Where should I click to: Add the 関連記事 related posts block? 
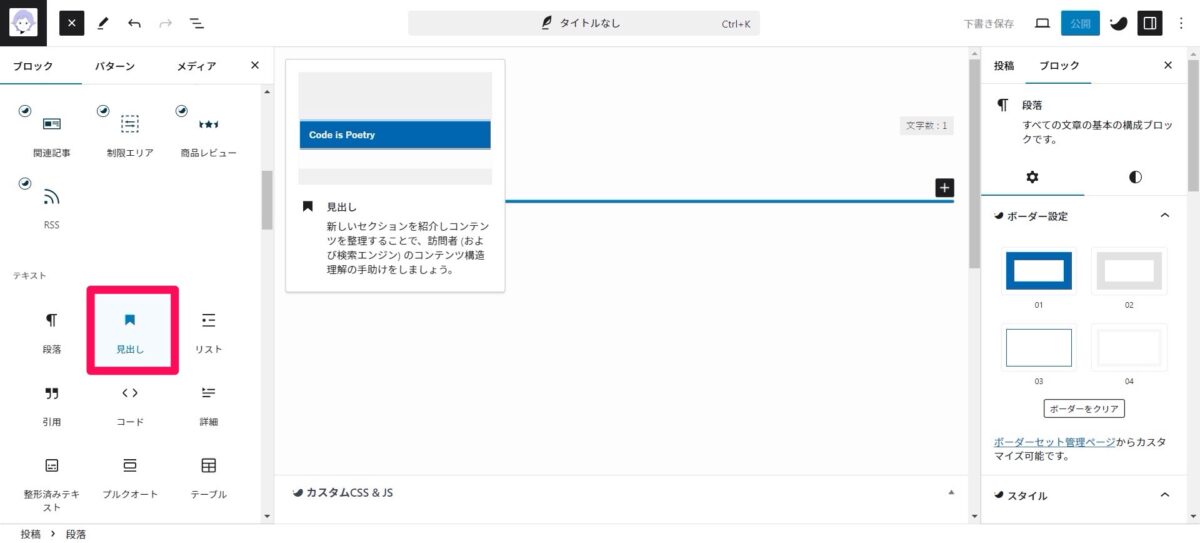tap(52, 134)
